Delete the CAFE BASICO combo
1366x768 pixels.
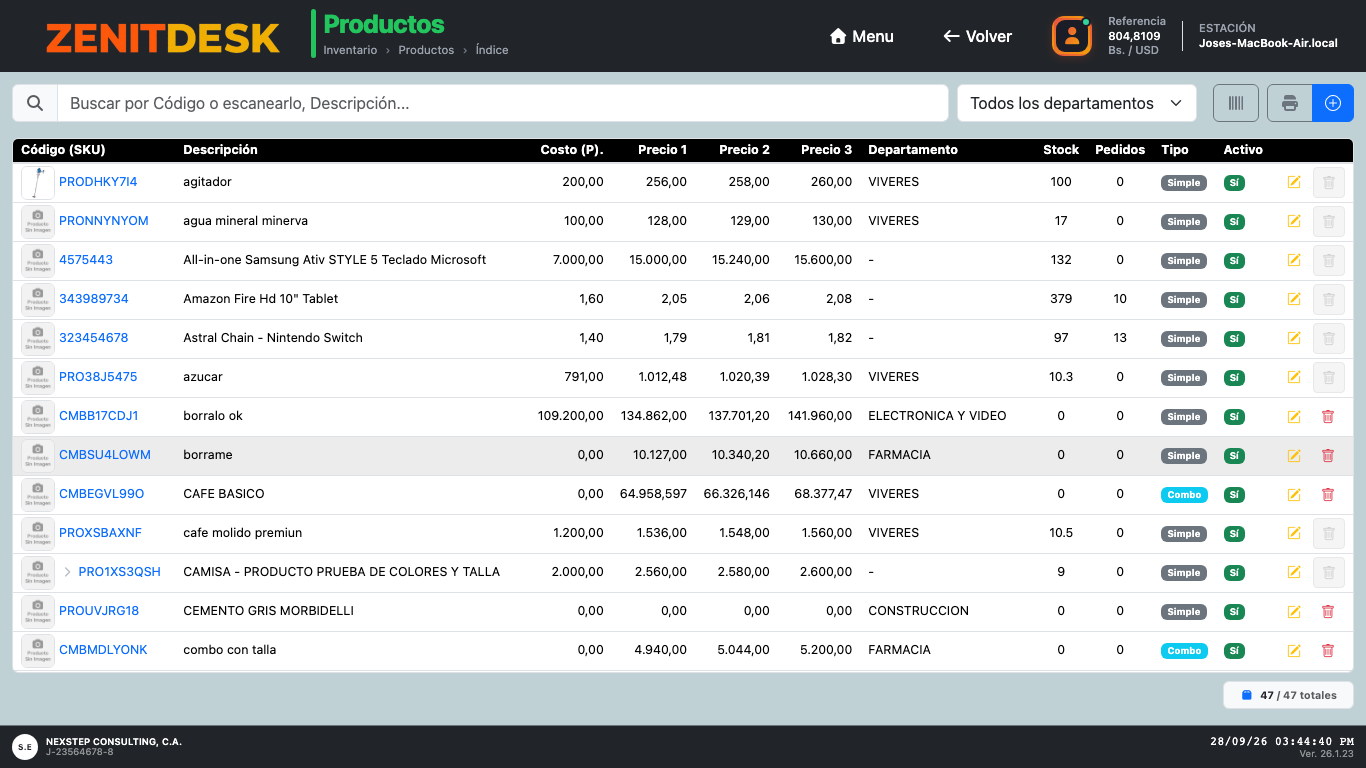point(1328,494)
